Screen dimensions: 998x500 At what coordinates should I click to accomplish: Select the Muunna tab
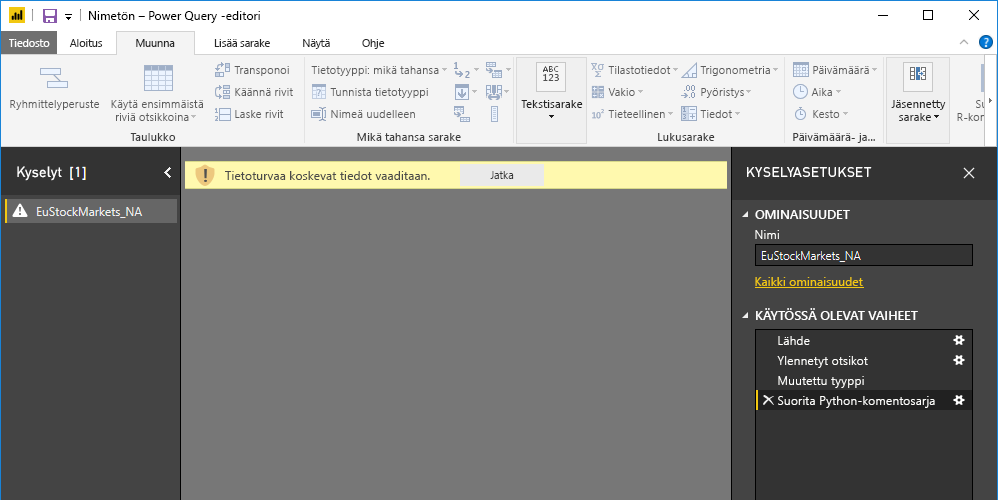pos(155,43)
